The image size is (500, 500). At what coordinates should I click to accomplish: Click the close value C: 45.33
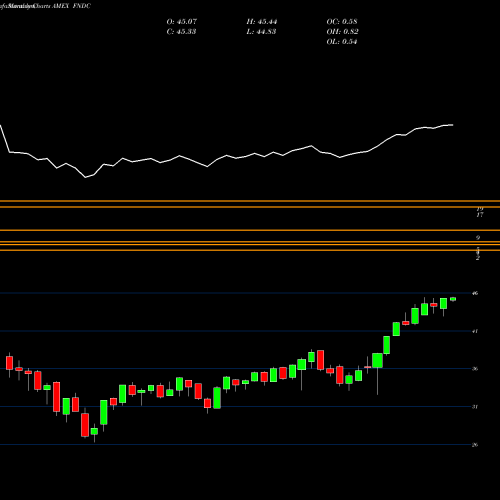(x=181, y=32)
